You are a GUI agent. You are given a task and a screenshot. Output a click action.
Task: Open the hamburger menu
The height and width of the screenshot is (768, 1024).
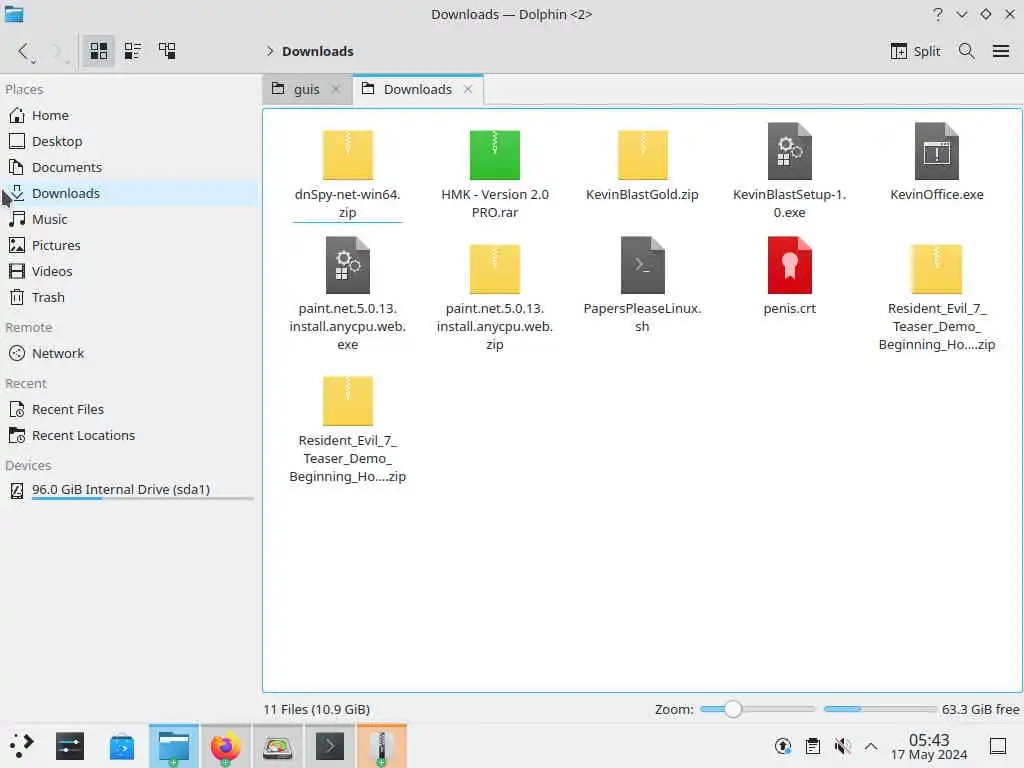coord(1000,51)
